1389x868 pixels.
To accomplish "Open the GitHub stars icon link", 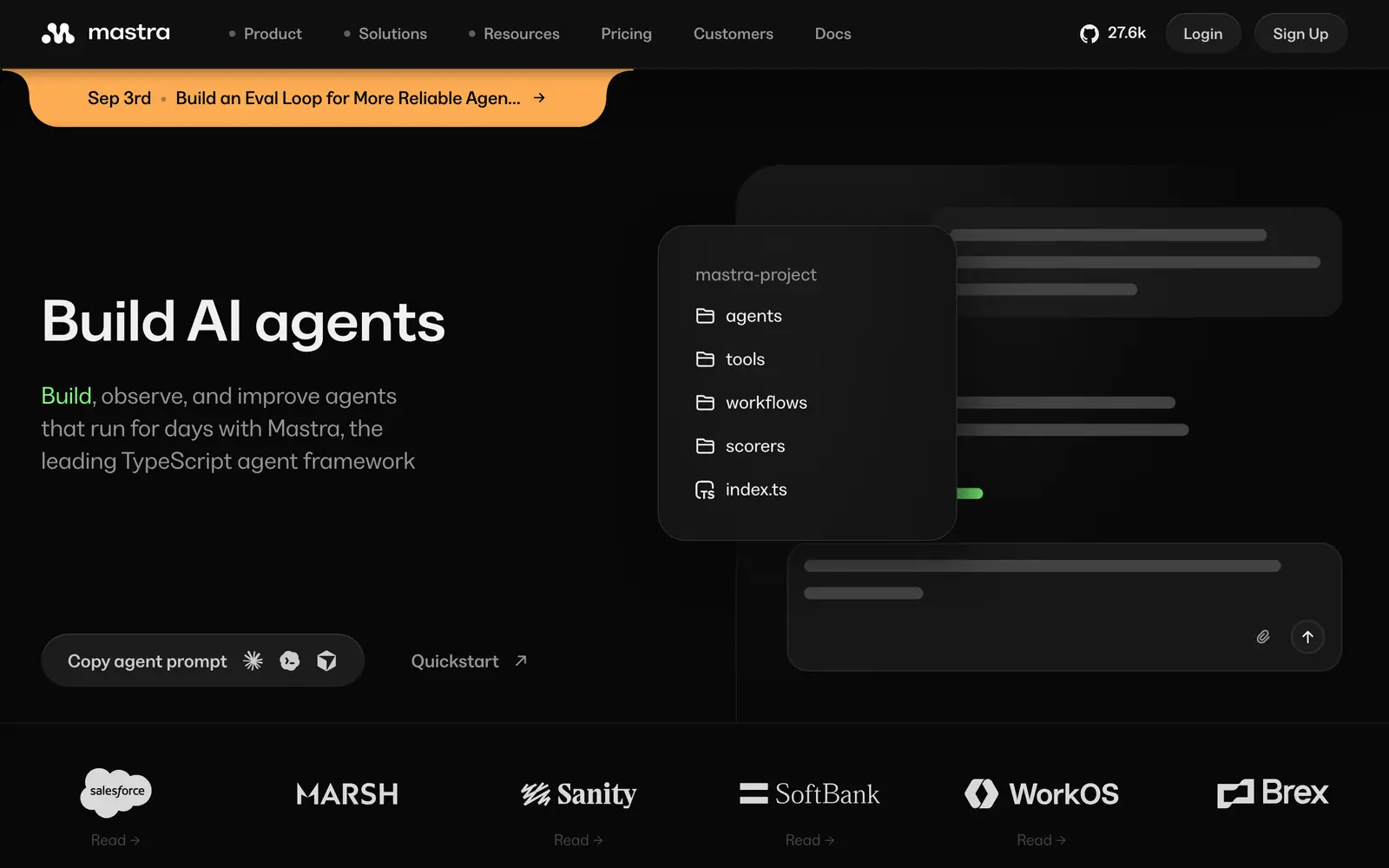I will (1089, 34).
